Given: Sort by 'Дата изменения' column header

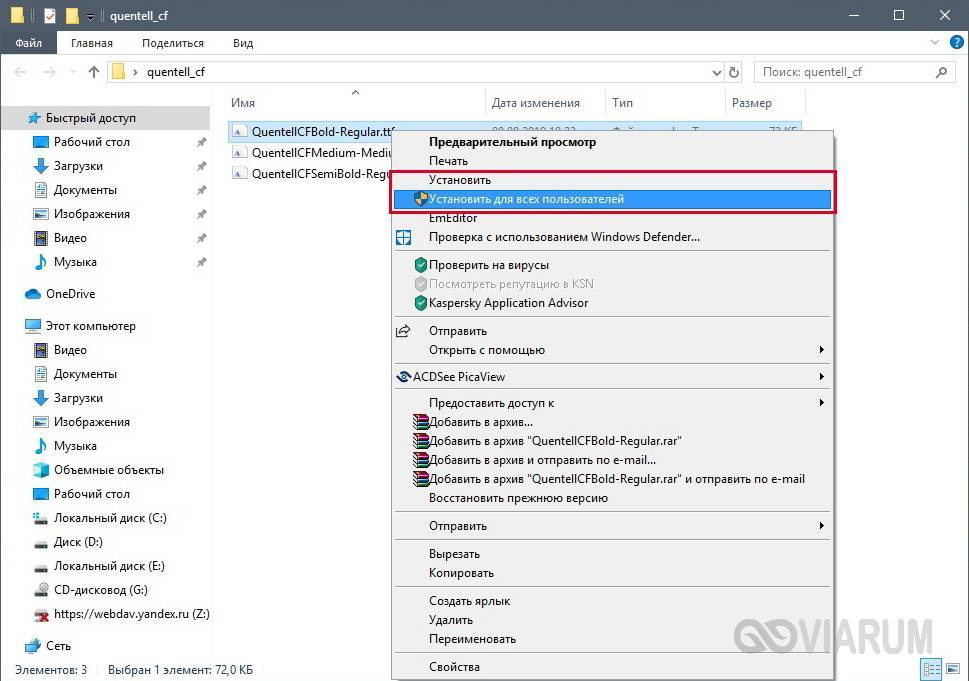Looking at the screenshot, I should [x=536, y=103].
